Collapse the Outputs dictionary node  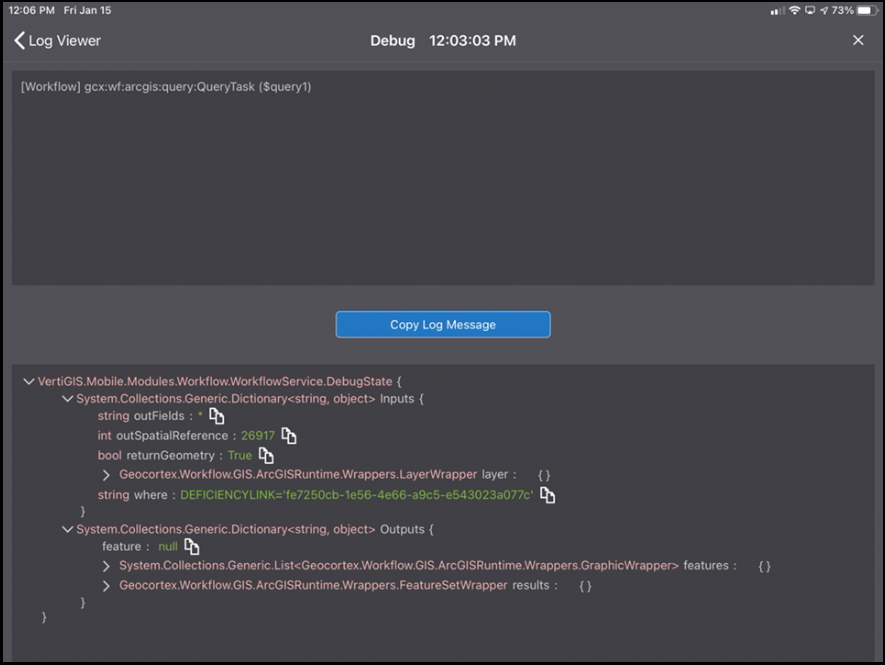tap(67, 530)
